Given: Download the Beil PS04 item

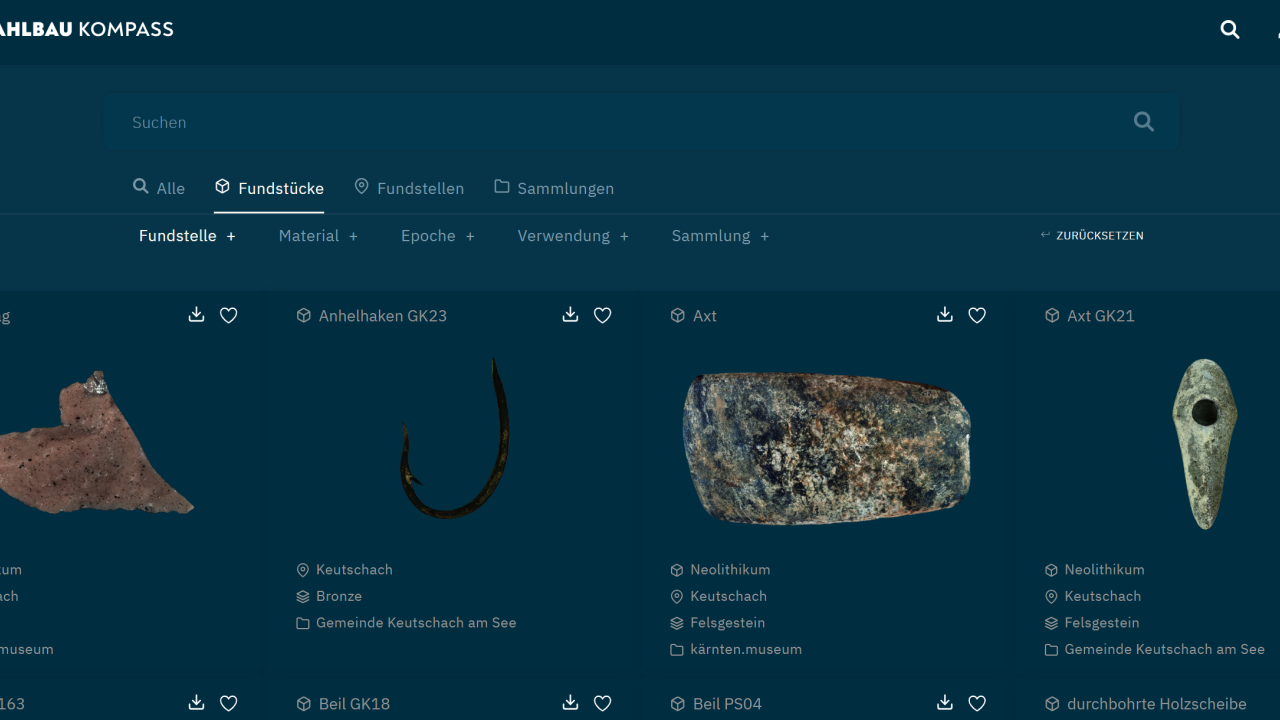Looking at the screenshot, I should pos(945,703).
